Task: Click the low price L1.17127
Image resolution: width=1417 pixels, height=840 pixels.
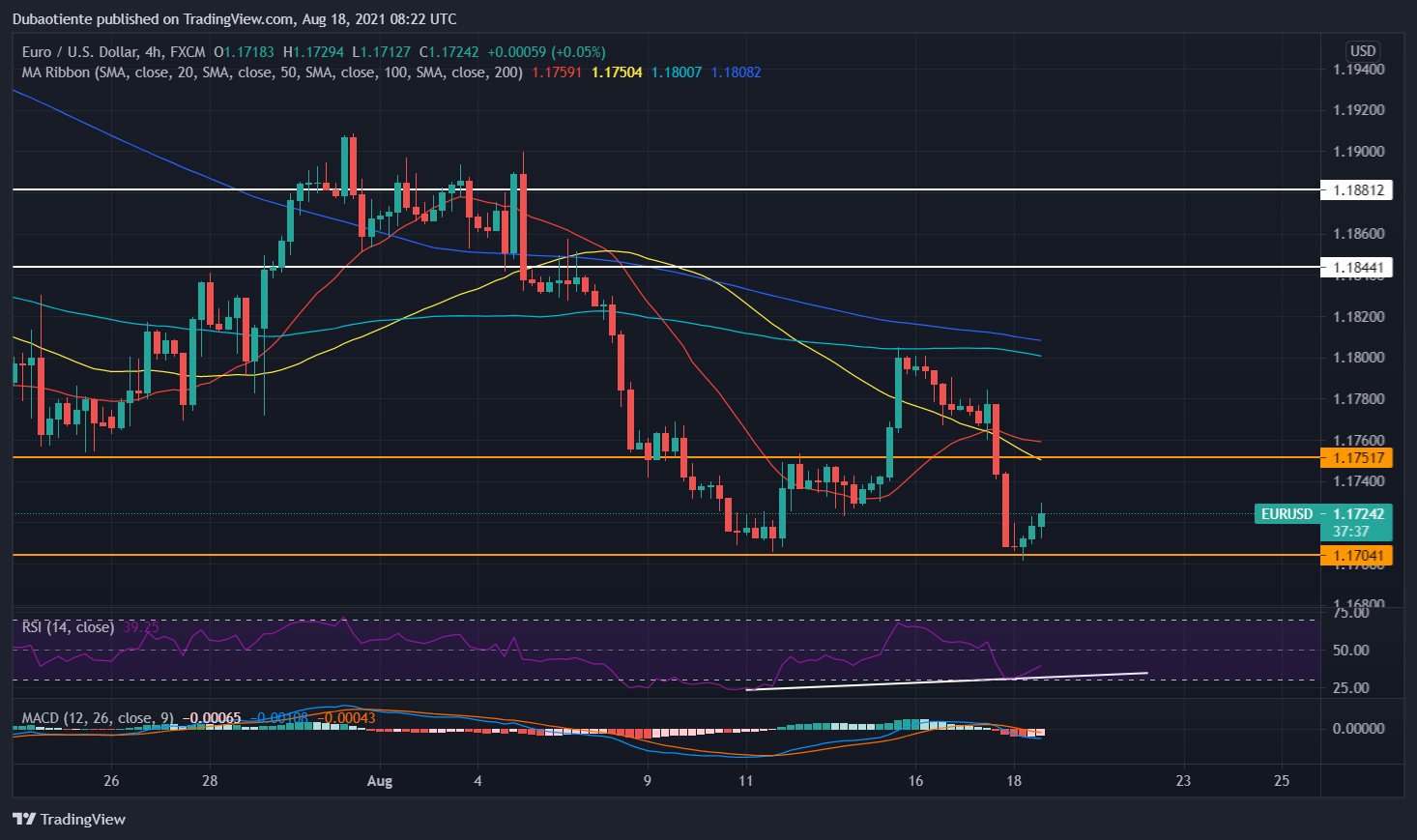Action: (381, 52)
